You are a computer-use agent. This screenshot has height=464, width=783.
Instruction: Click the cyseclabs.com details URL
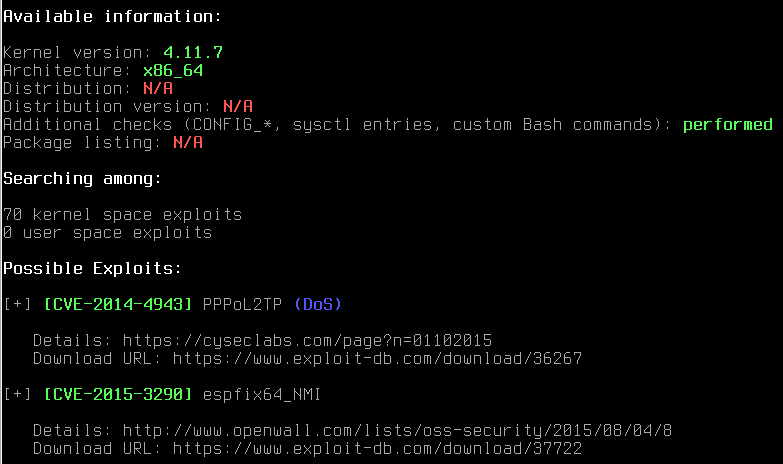point(307,341)
